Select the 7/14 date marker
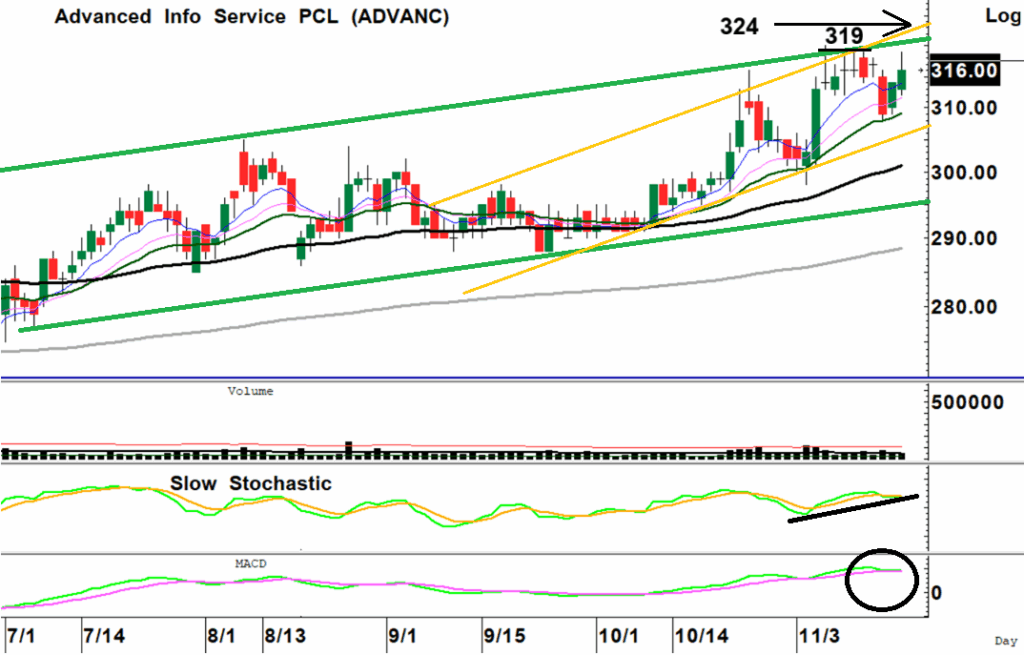Viewport: 1024px width, 655px height. 103,636
